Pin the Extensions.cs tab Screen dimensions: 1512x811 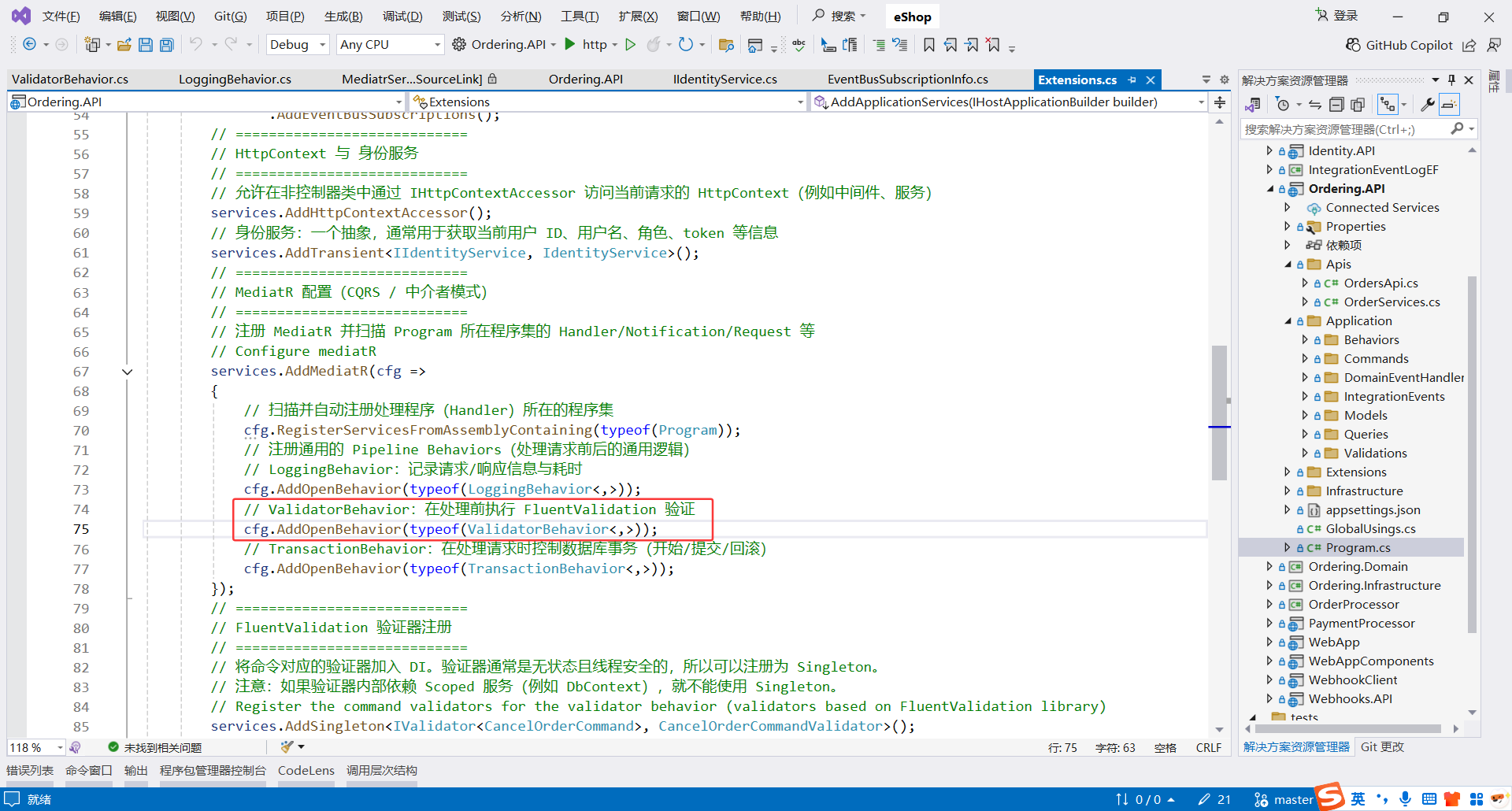tap(1132, 79)
